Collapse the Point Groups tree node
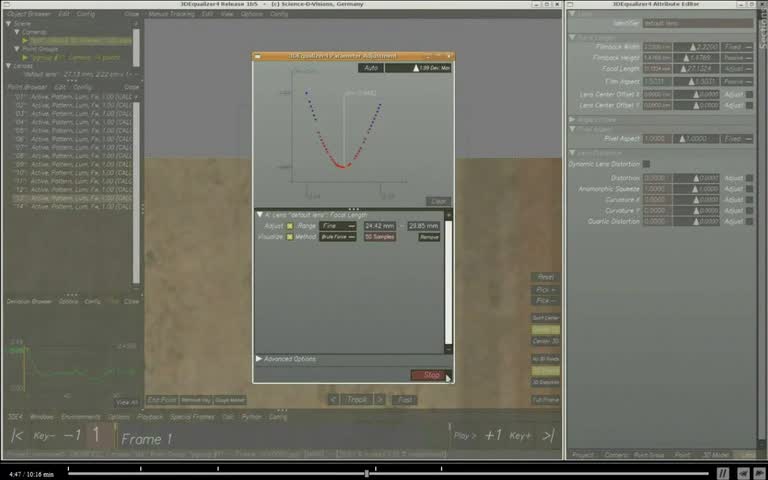The height and width of the screenshot is (480, 768). [x=17, y=49]
